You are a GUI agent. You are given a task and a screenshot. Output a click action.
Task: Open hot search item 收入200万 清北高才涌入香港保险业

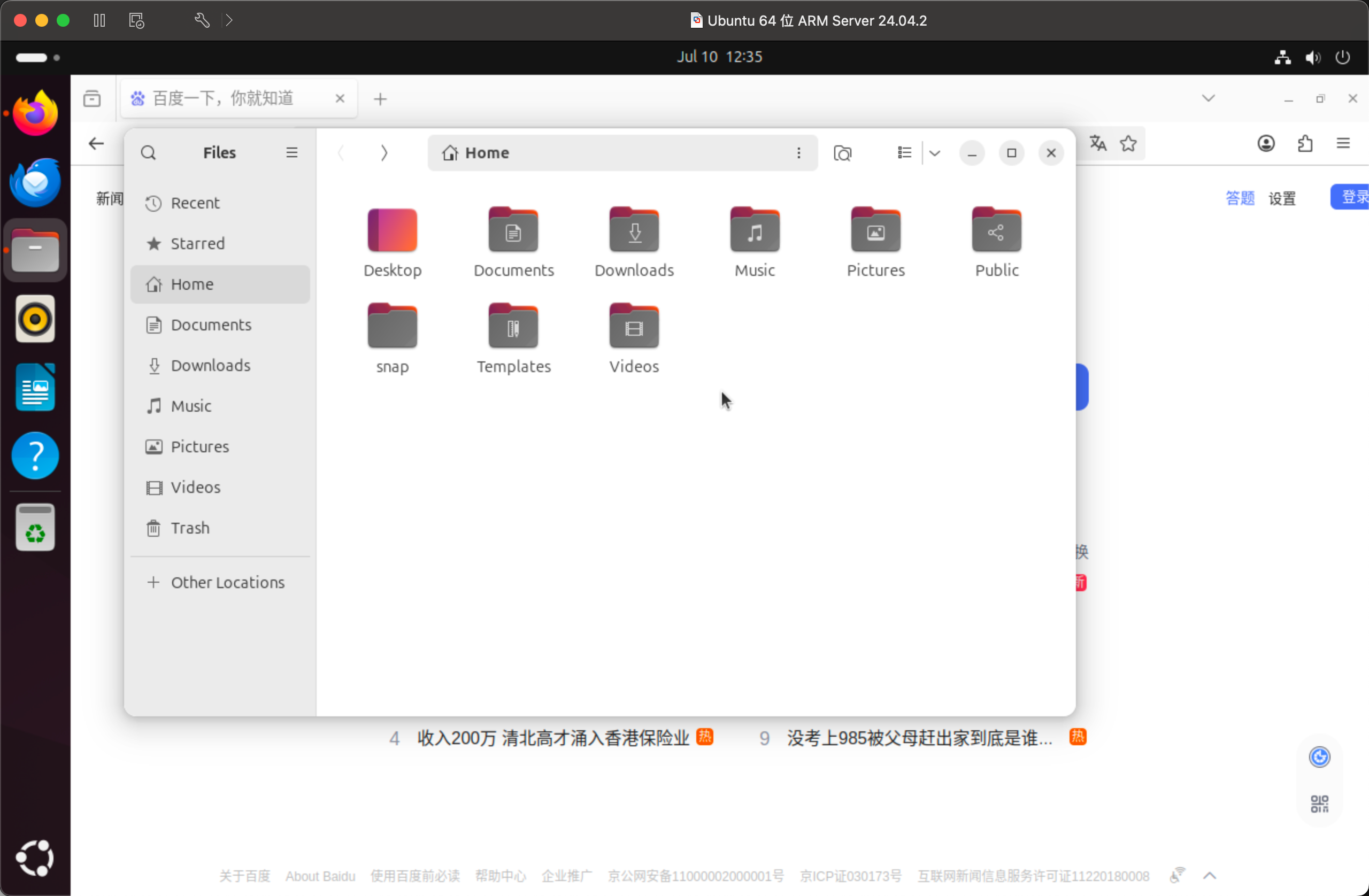tap(553, 738)
